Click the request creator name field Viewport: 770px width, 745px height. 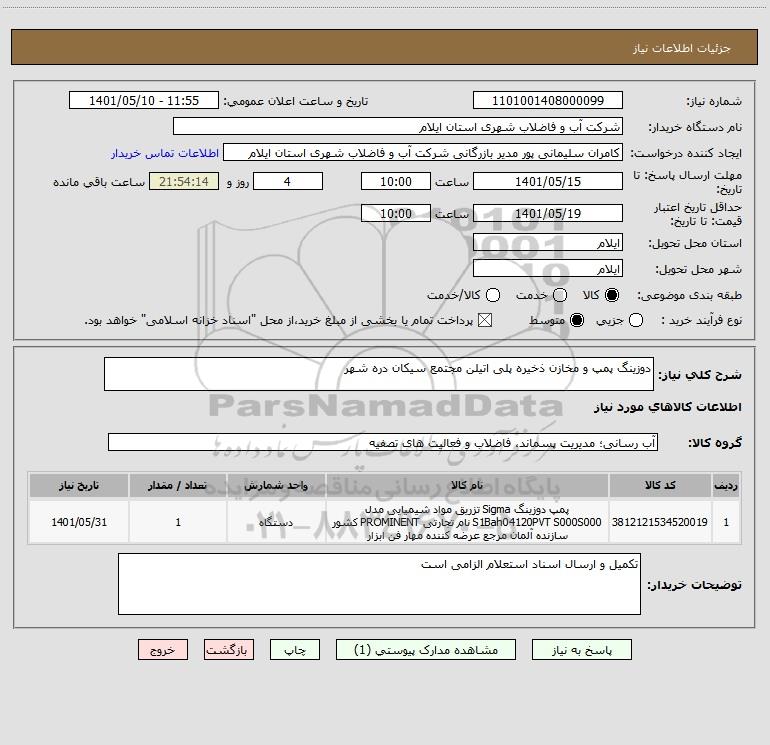[x=423, y=153]
